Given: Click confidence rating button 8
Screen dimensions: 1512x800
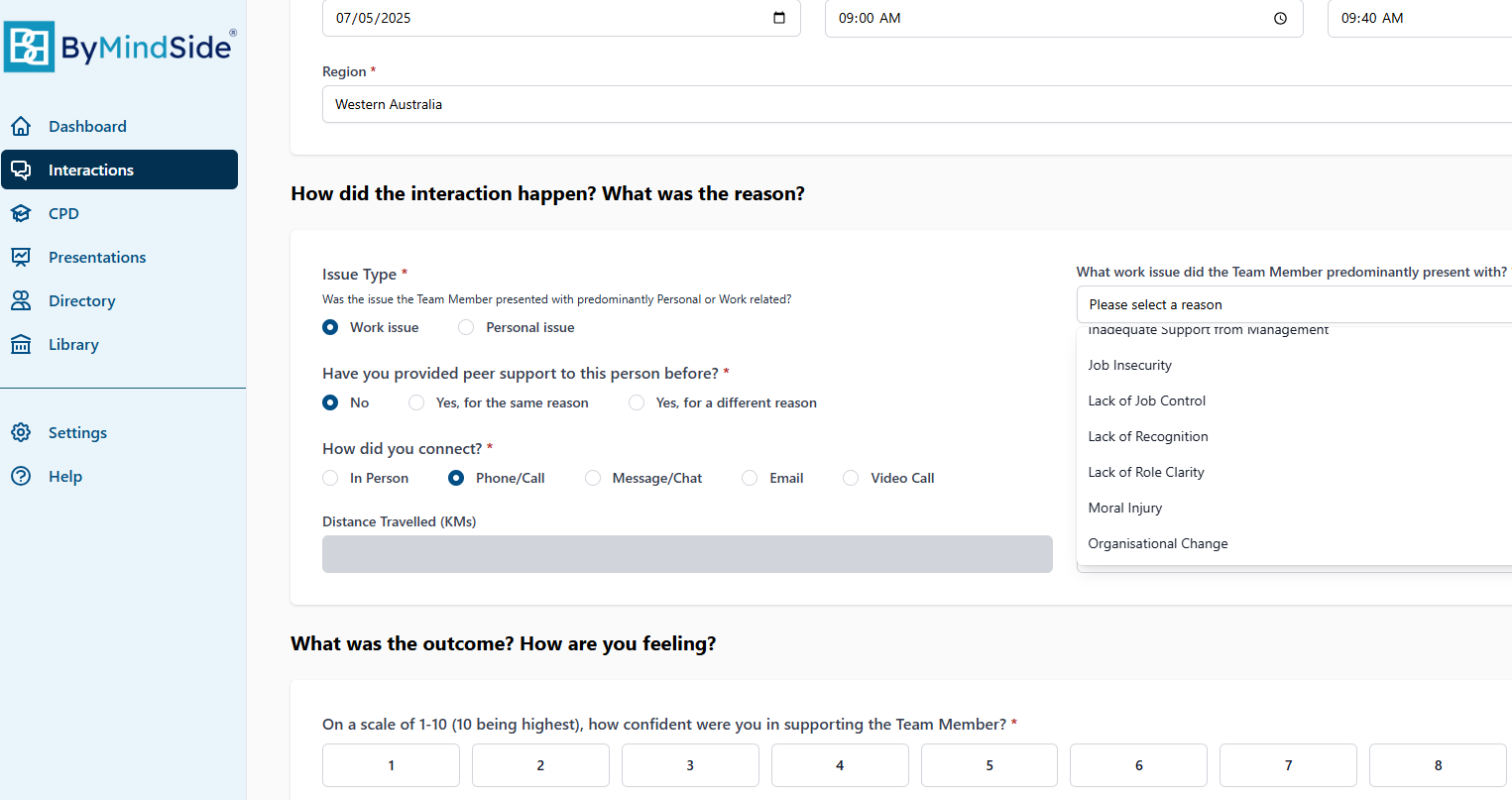Looking at the screenshot, I should 1437,765.
